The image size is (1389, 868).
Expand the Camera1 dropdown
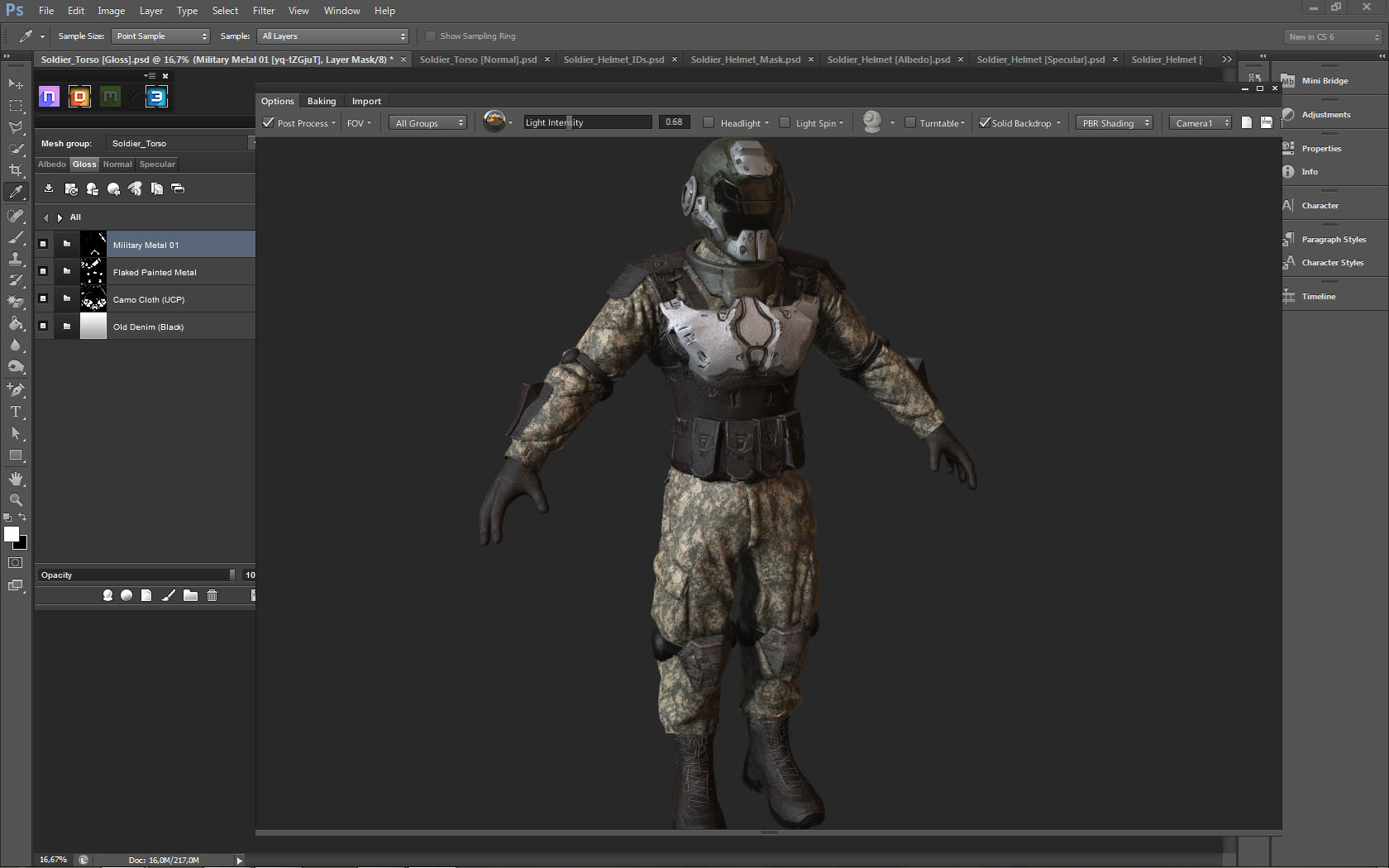pyautogui.click(x=1200, y=123)
